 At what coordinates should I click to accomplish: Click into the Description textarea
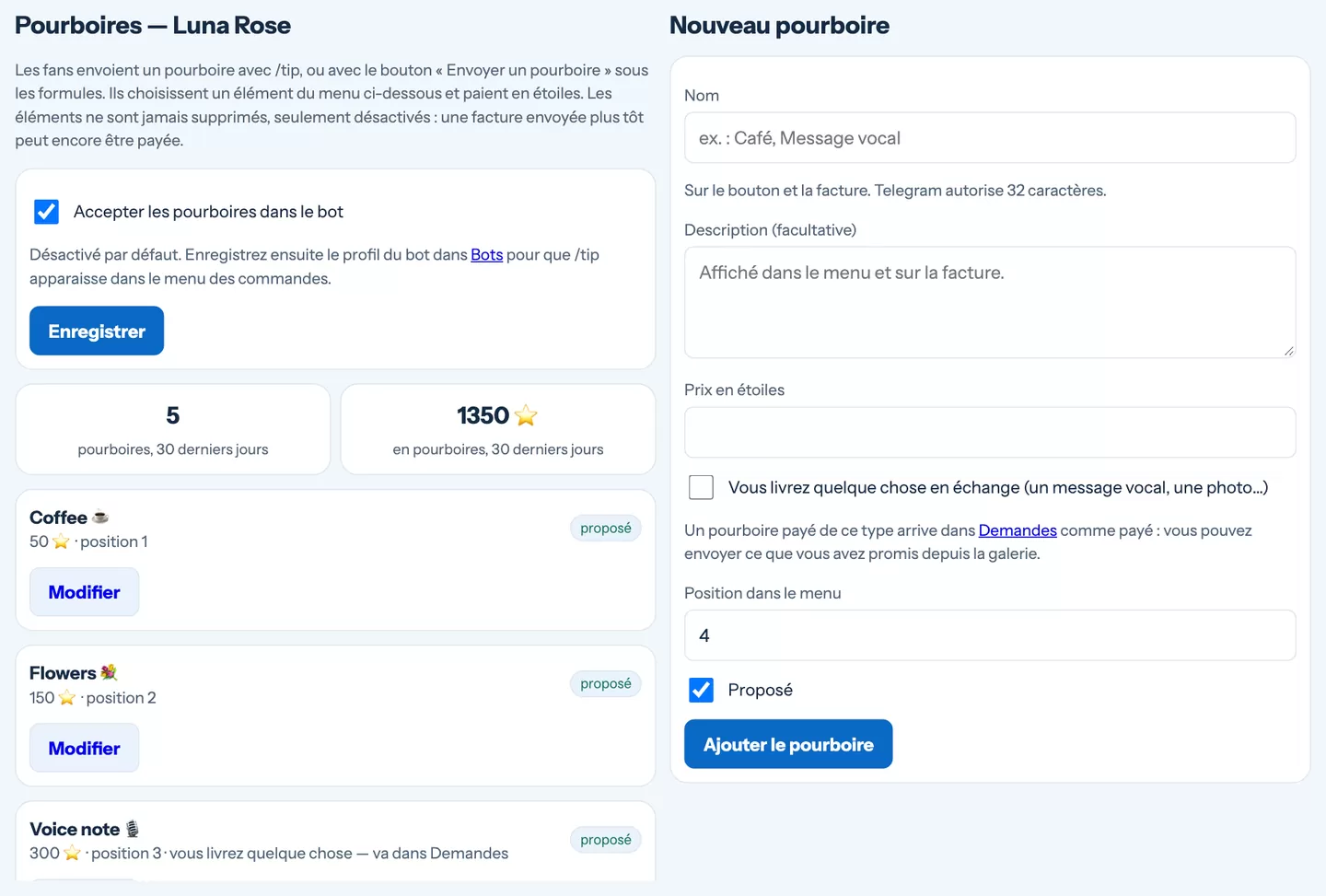990,302
